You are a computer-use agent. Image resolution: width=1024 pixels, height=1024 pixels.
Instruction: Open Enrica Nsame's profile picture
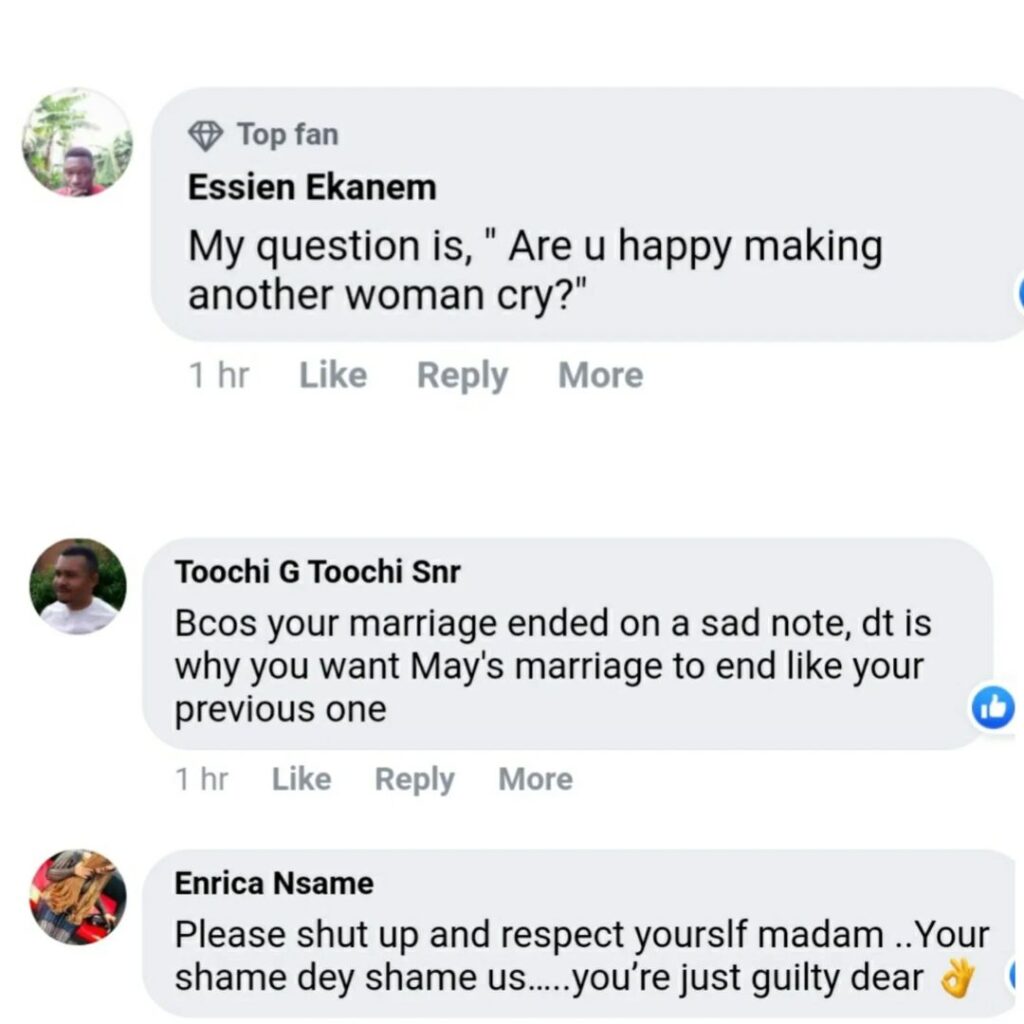pyautogui.click(x=78, y=897)
